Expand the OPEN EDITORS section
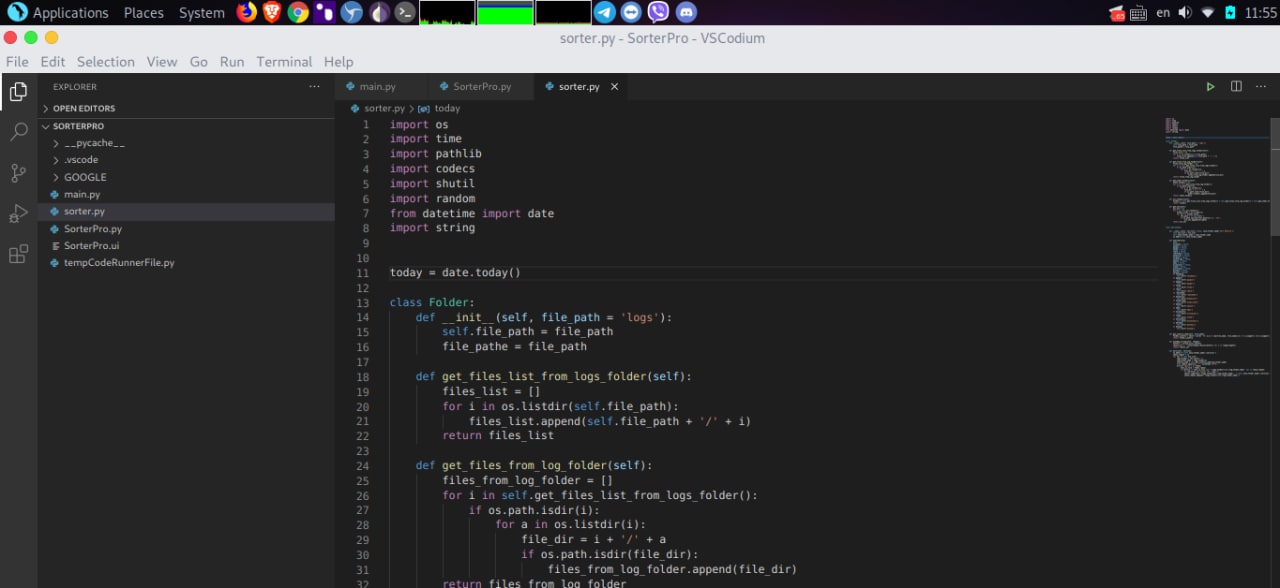Screen dimensions: 1280x588 [83, 108]
